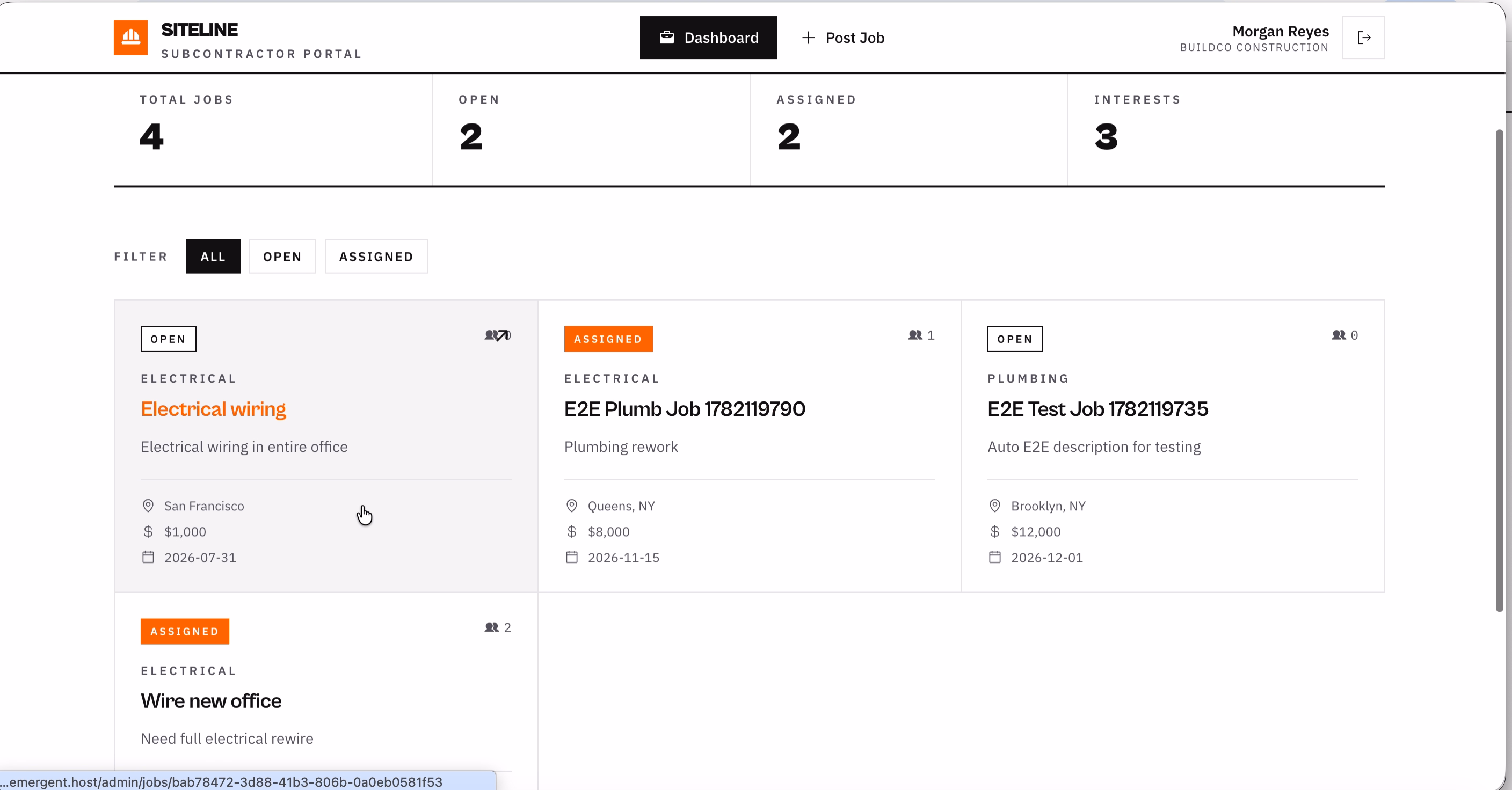Click OPEN badge on E2E Test Job card
This screenshot has width=1512, height=790.
[x=1015, y=339]
